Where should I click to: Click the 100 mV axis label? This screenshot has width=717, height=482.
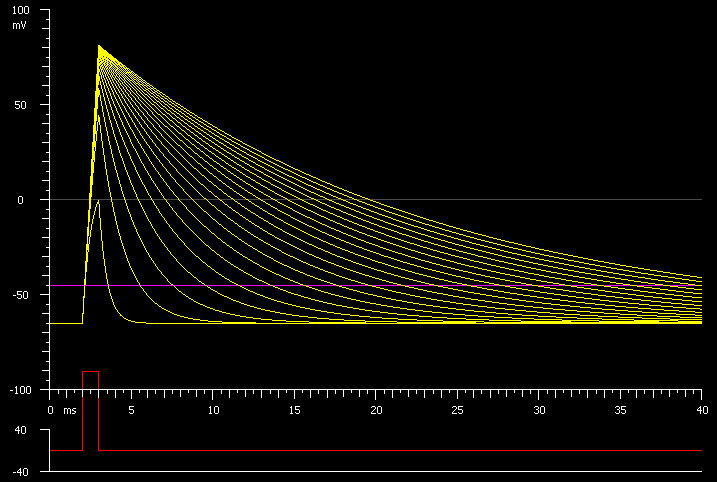click(x=21, y=10)
